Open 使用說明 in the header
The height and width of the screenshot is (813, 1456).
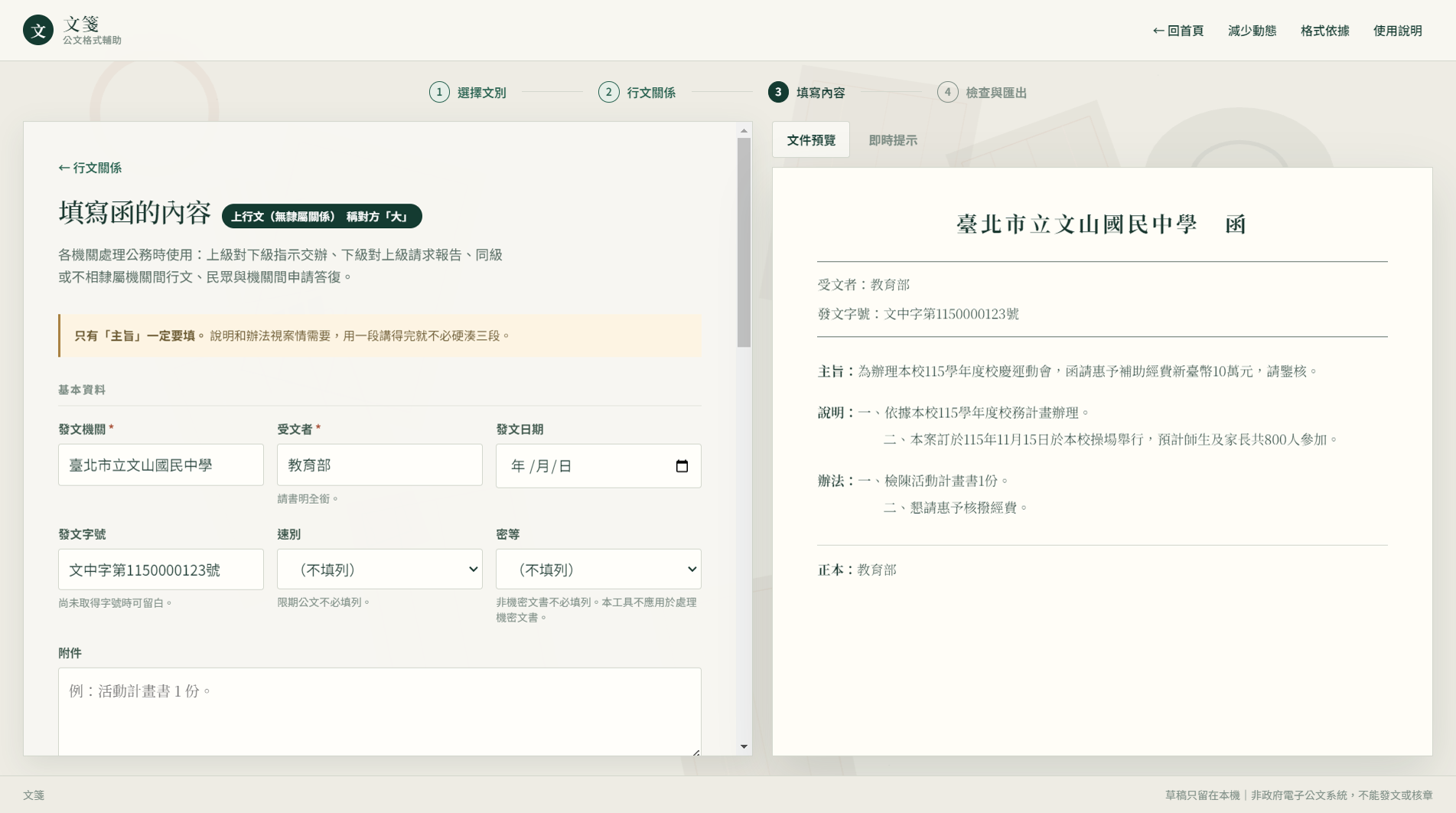click(x=1397, y=31)
